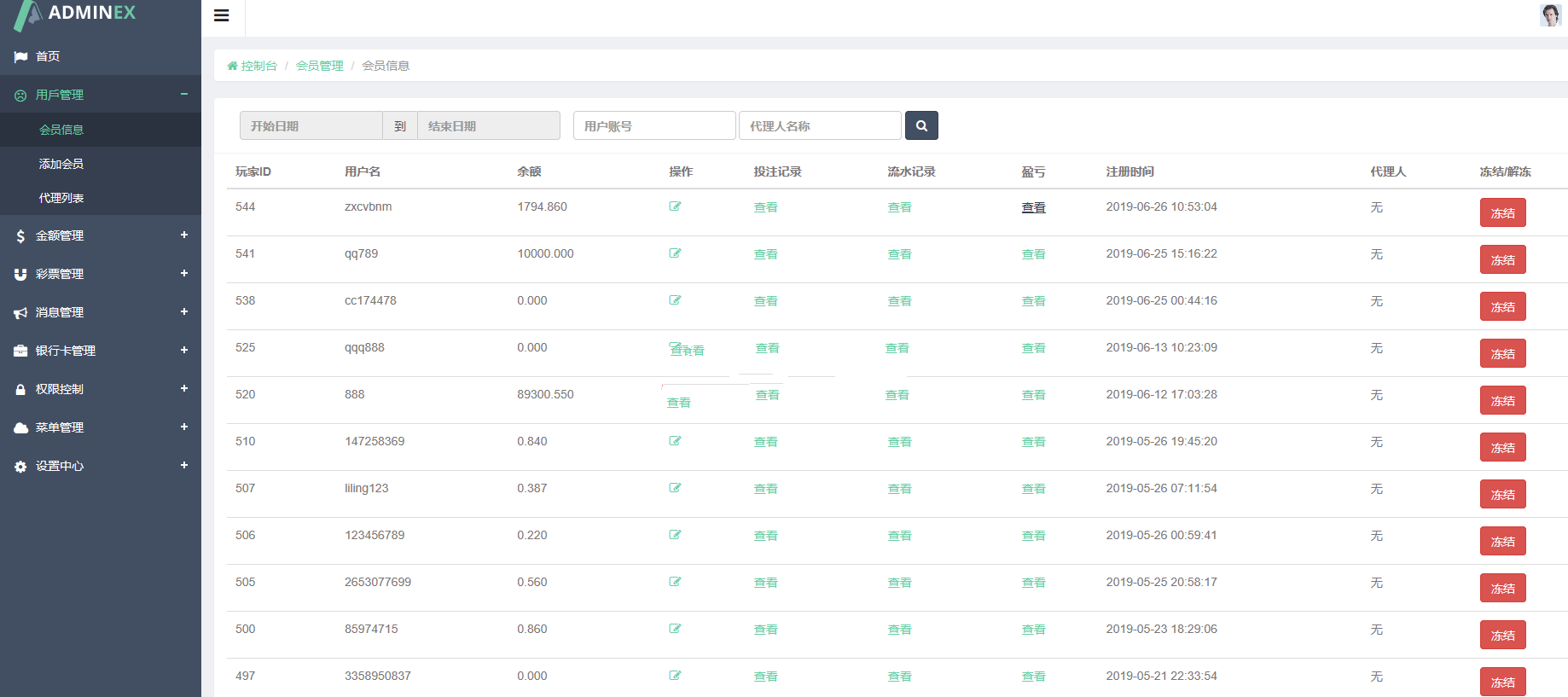
Task: Click edit icon for user cc174478
Action: pos(675,300)
